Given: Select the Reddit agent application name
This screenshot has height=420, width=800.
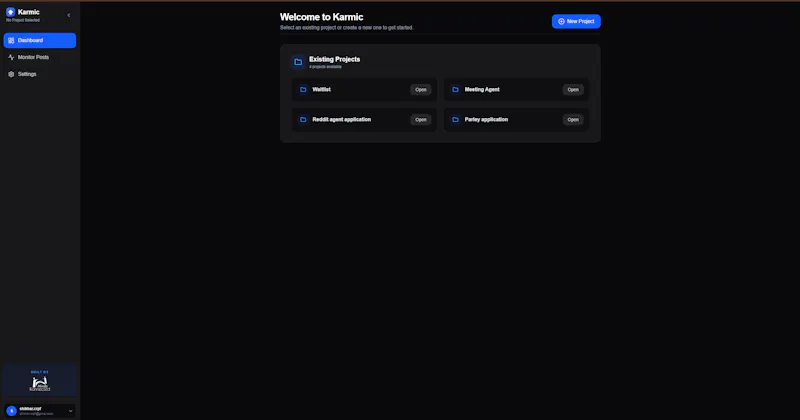Looking at the screenshot, I should (341, 119).
